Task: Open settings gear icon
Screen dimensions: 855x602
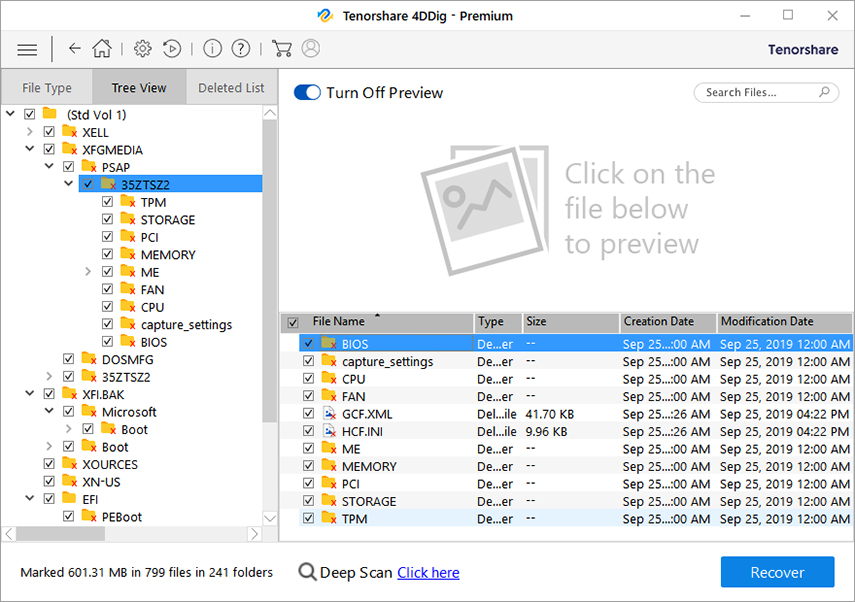Action: (142, 49)
